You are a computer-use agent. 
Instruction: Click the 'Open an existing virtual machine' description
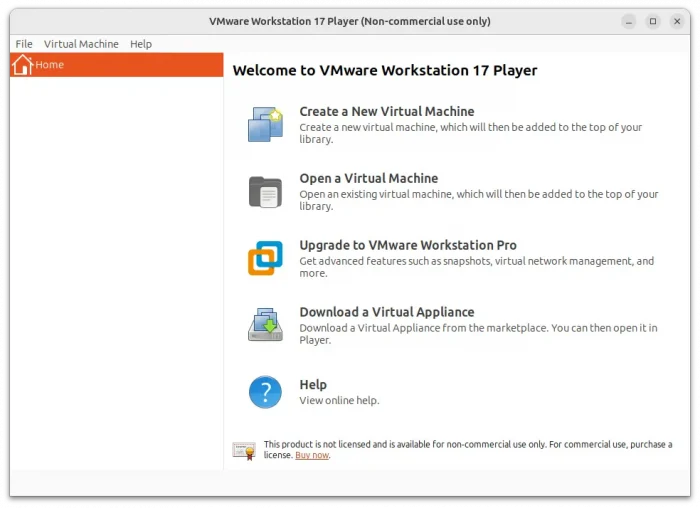coord(479,200)
